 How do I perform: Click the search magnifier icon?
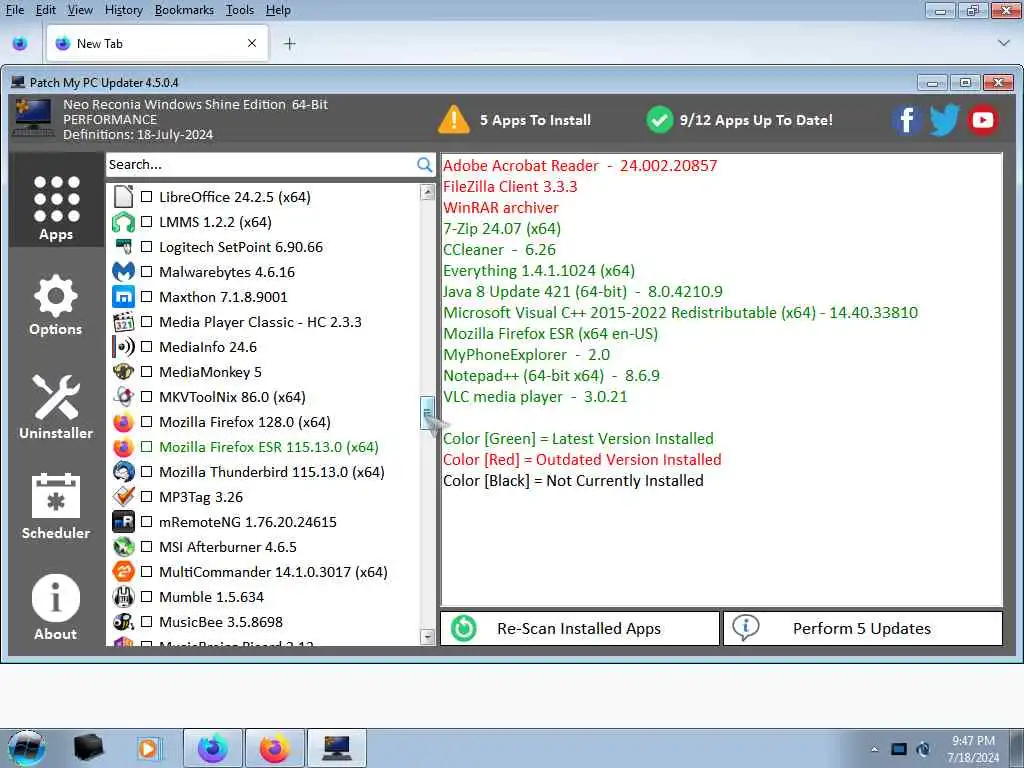coord(424,165)
